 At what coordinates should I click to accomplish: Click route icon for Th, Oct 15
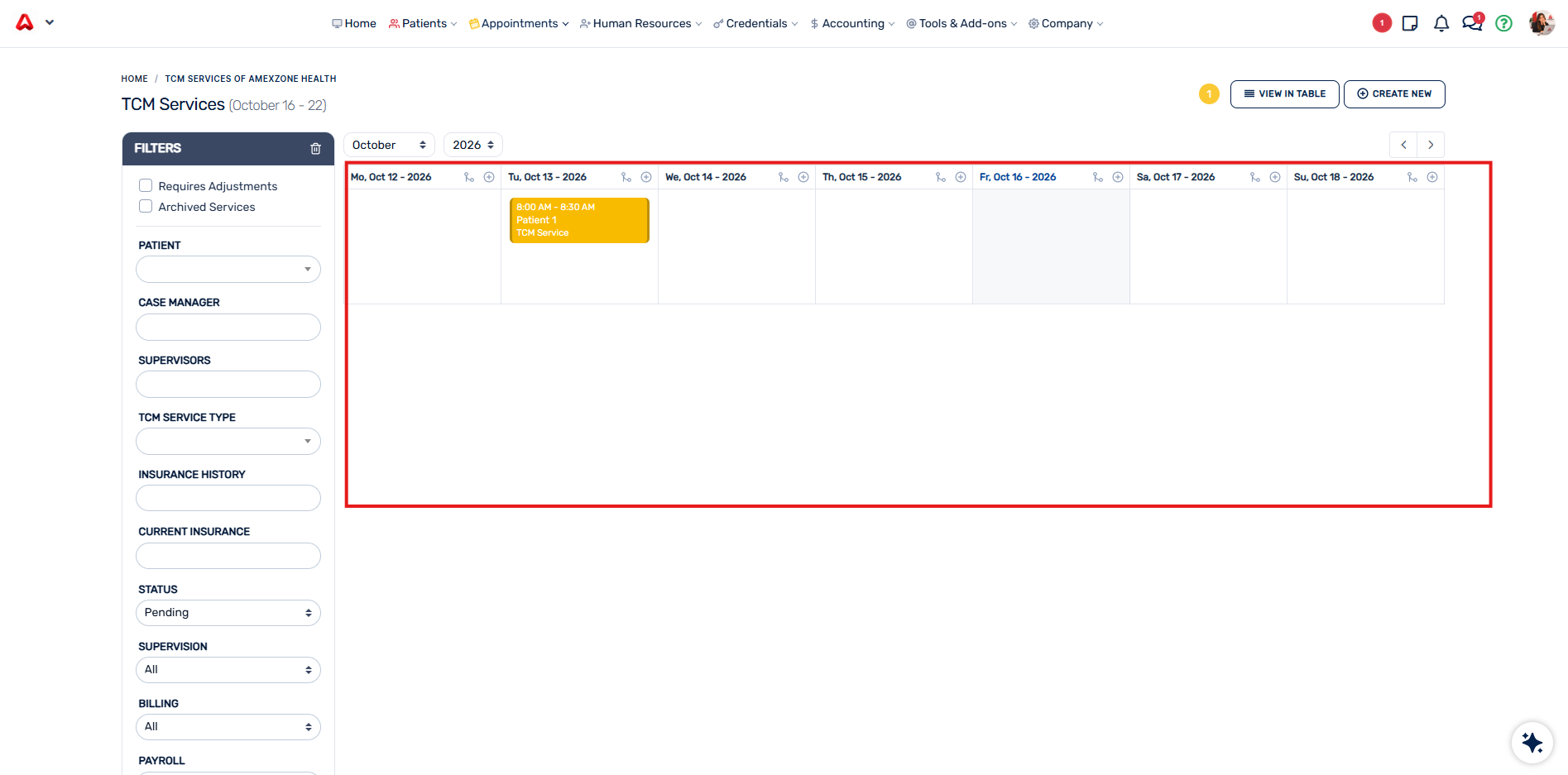pyautogui.click(x=941, y=177)
